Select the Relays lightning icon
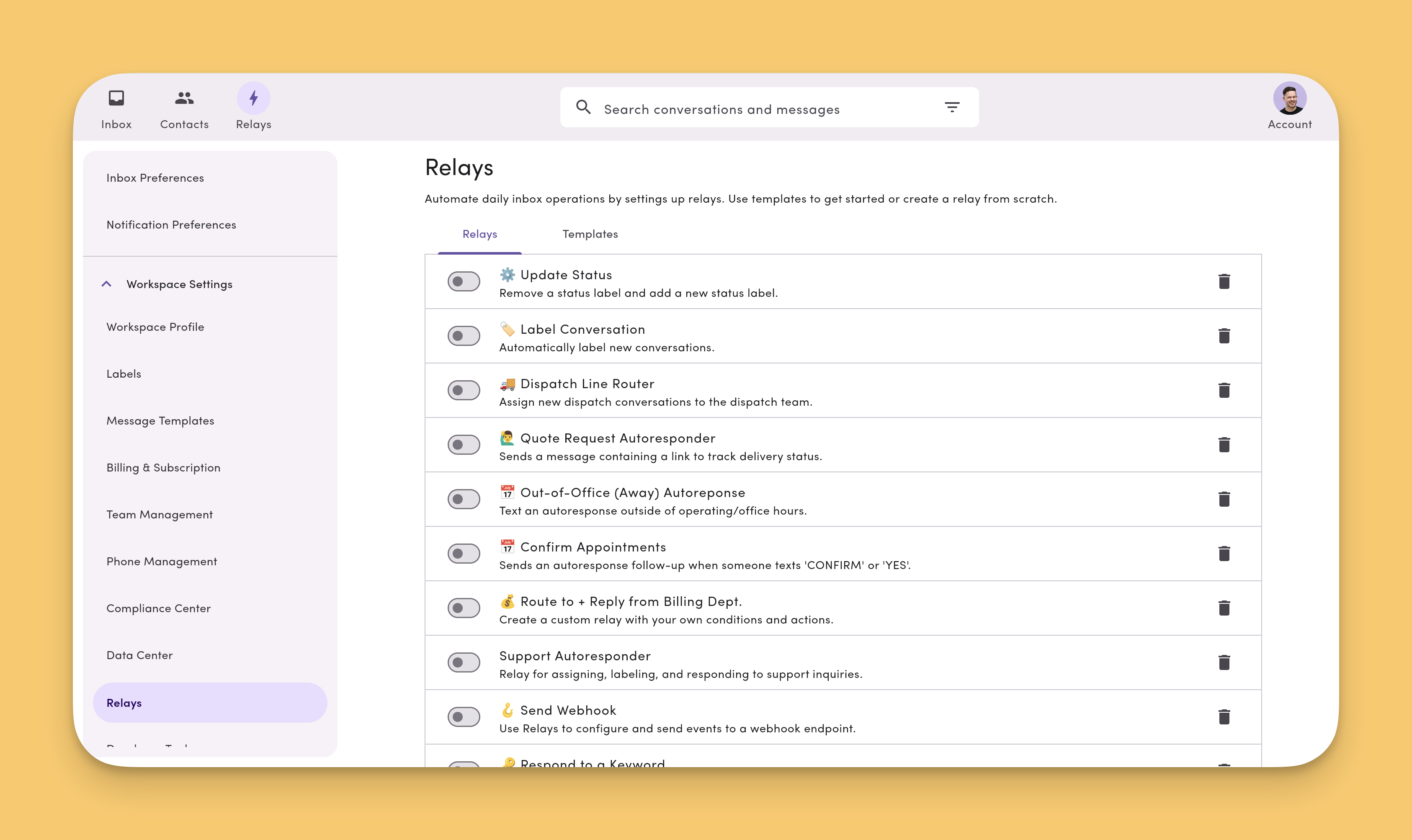This screenshot has height=840, width=1412. coord(253,98)
